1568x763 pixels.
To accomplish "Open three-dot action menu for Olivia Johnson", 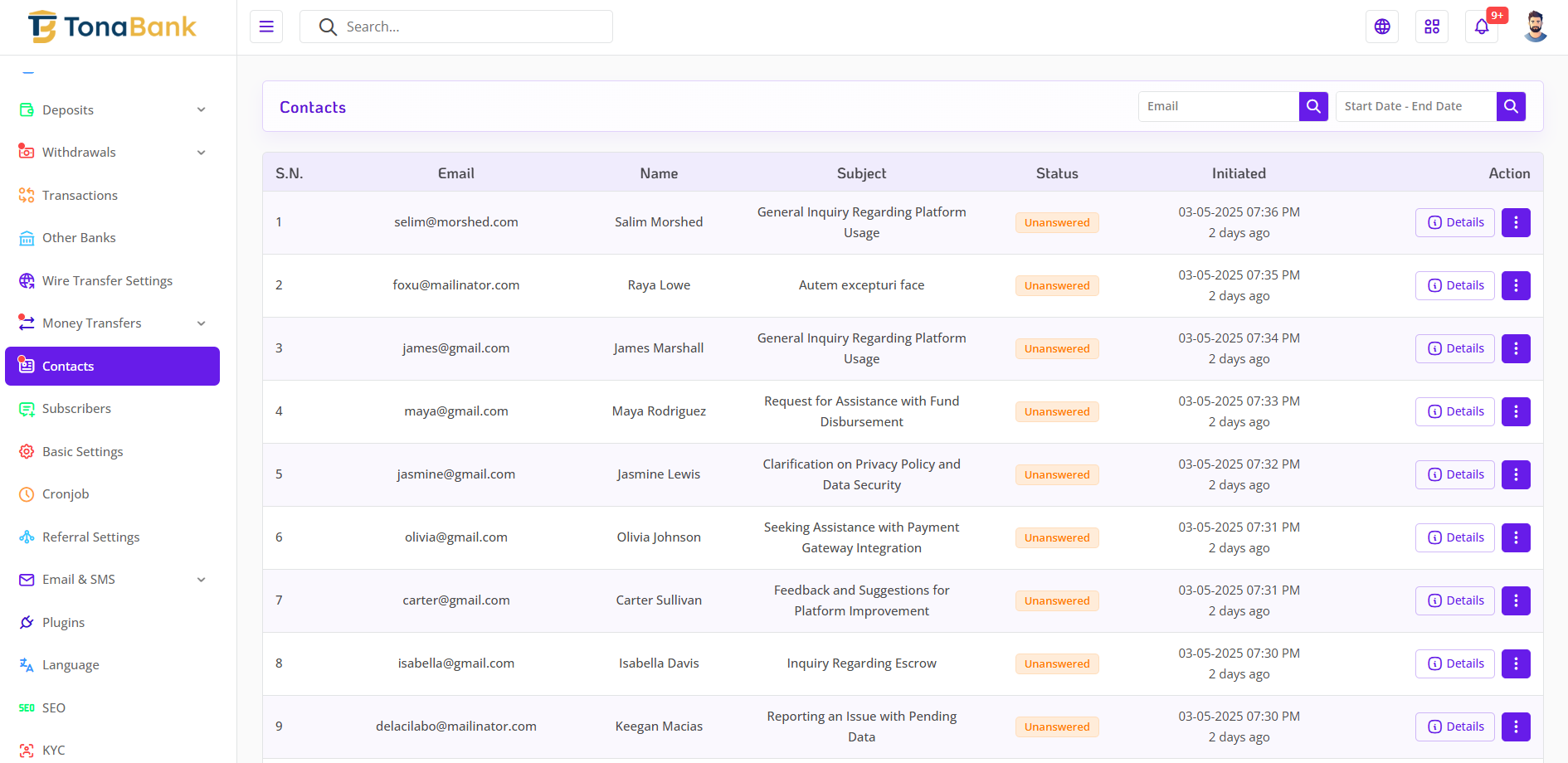I will pyautogui.click(x=1516, y=537).
